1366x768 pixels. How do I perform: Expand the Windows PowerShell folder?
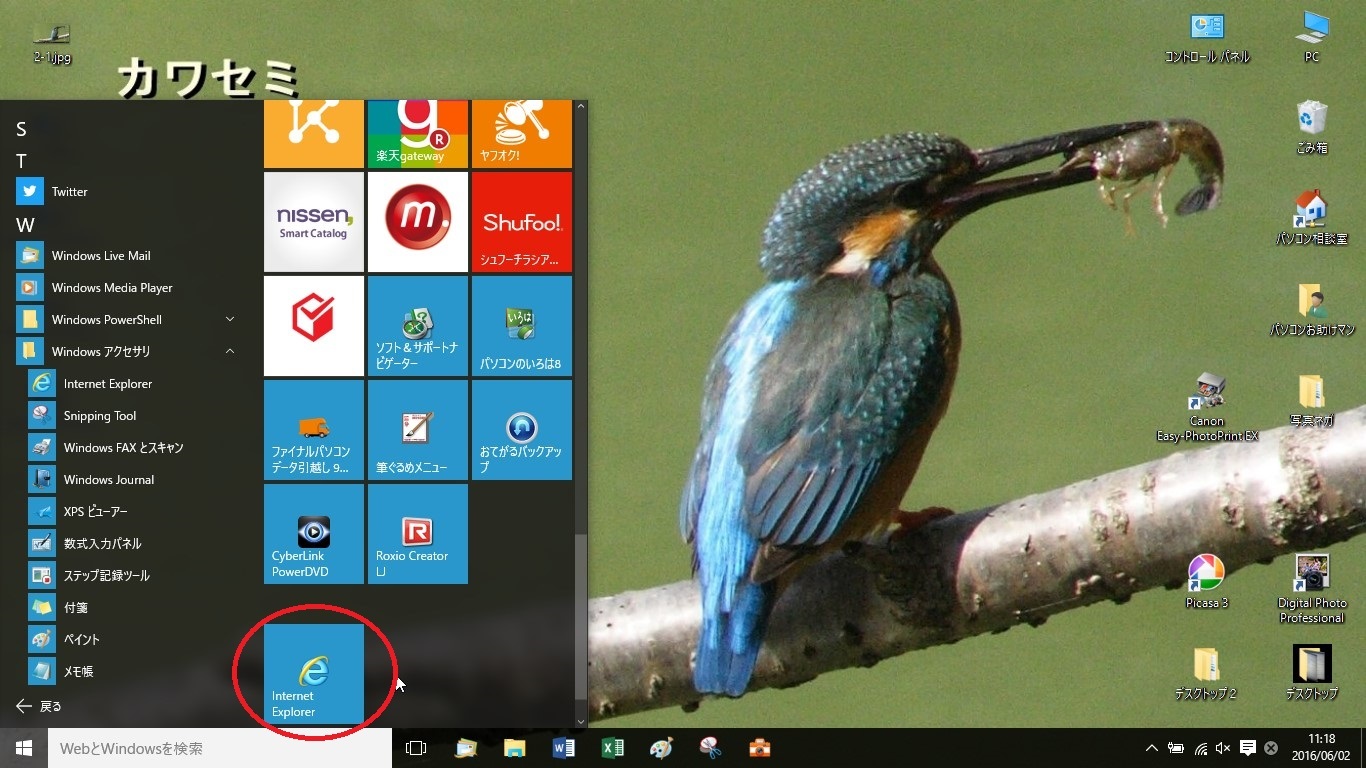pos(126,319)
